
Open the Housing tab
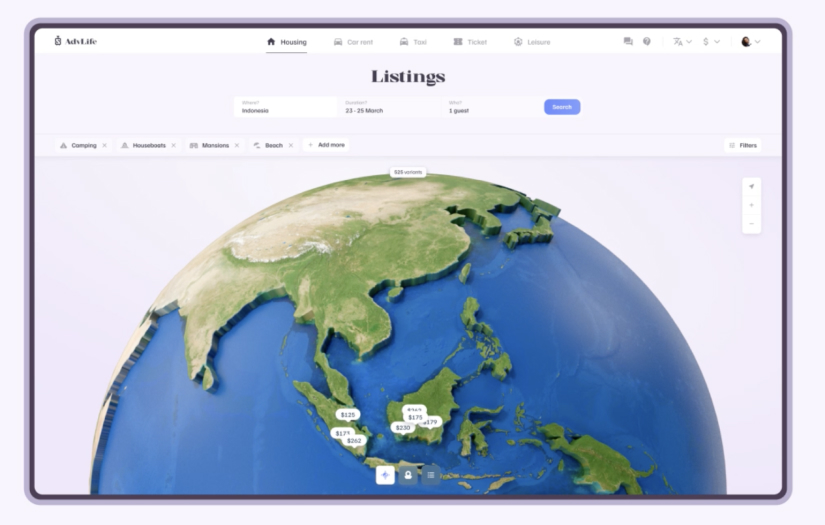point(287,42)
